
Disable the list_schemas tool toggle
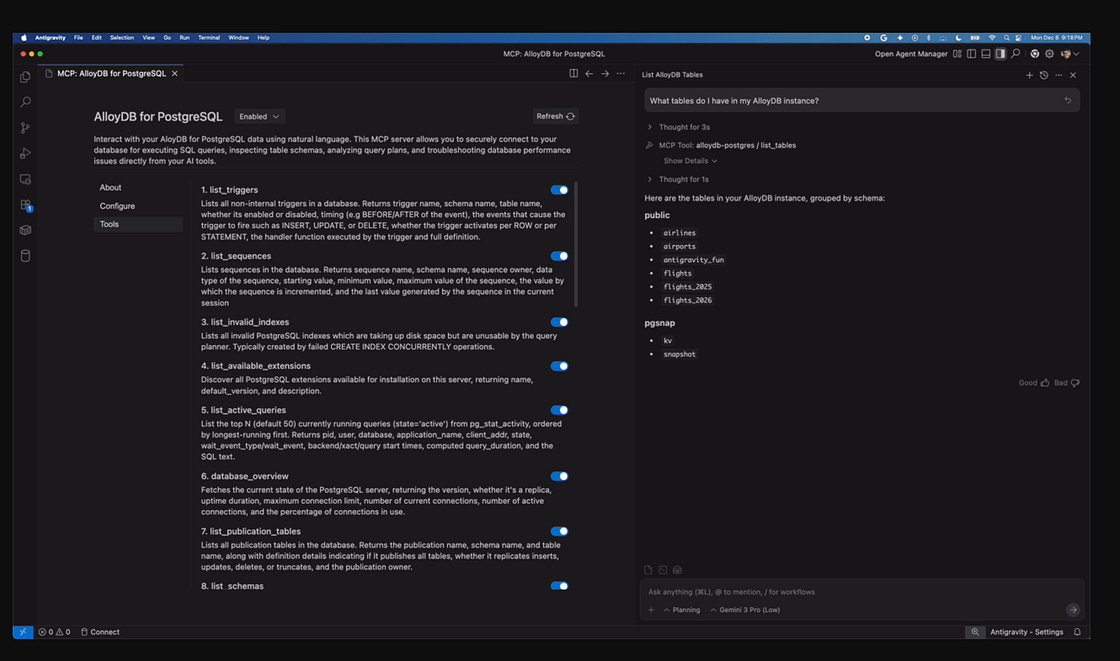(x=559, y=586)
